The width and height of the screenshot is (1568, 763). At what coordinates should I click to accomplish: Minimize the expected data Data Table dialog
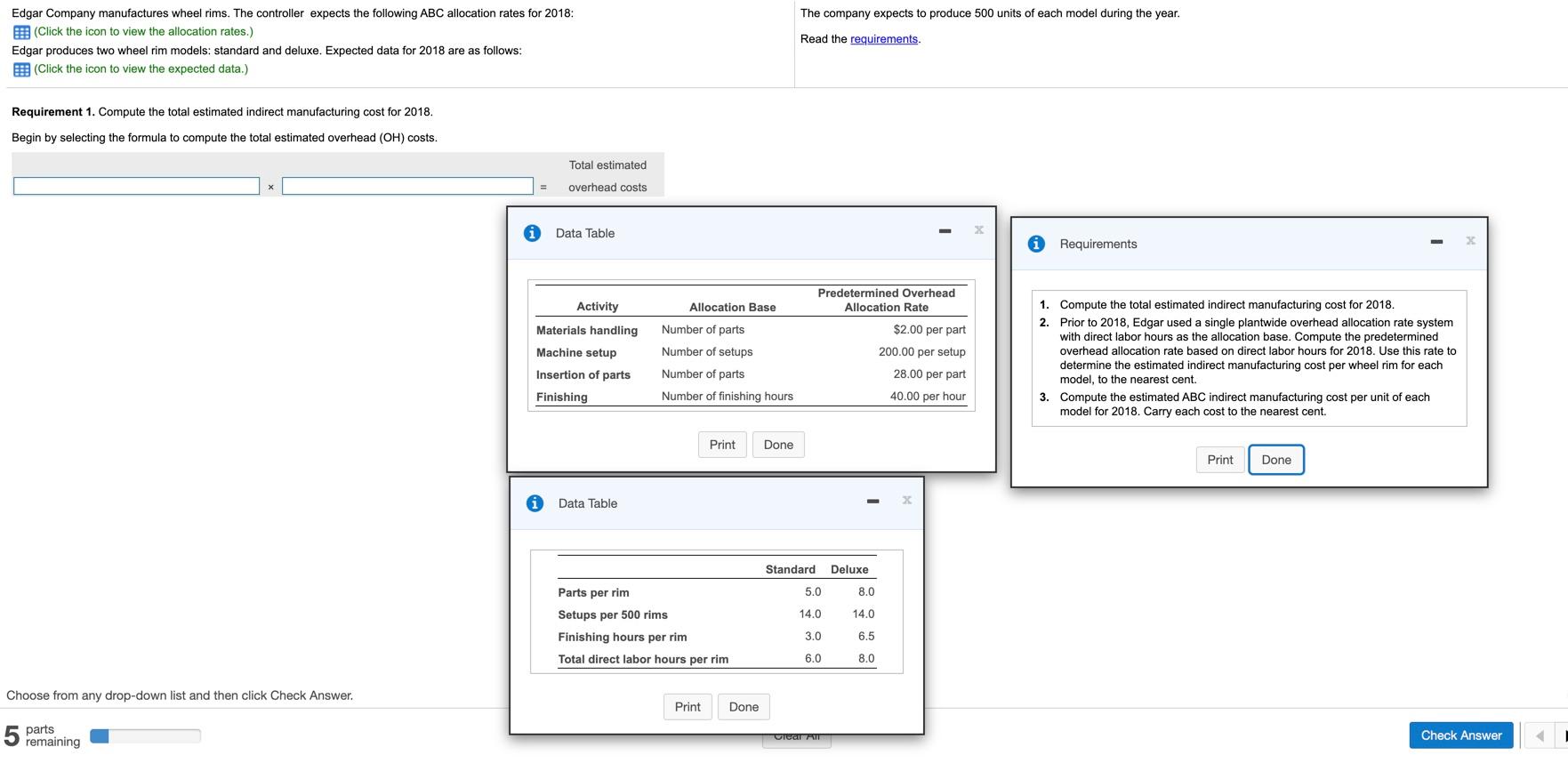coord(872,502)
